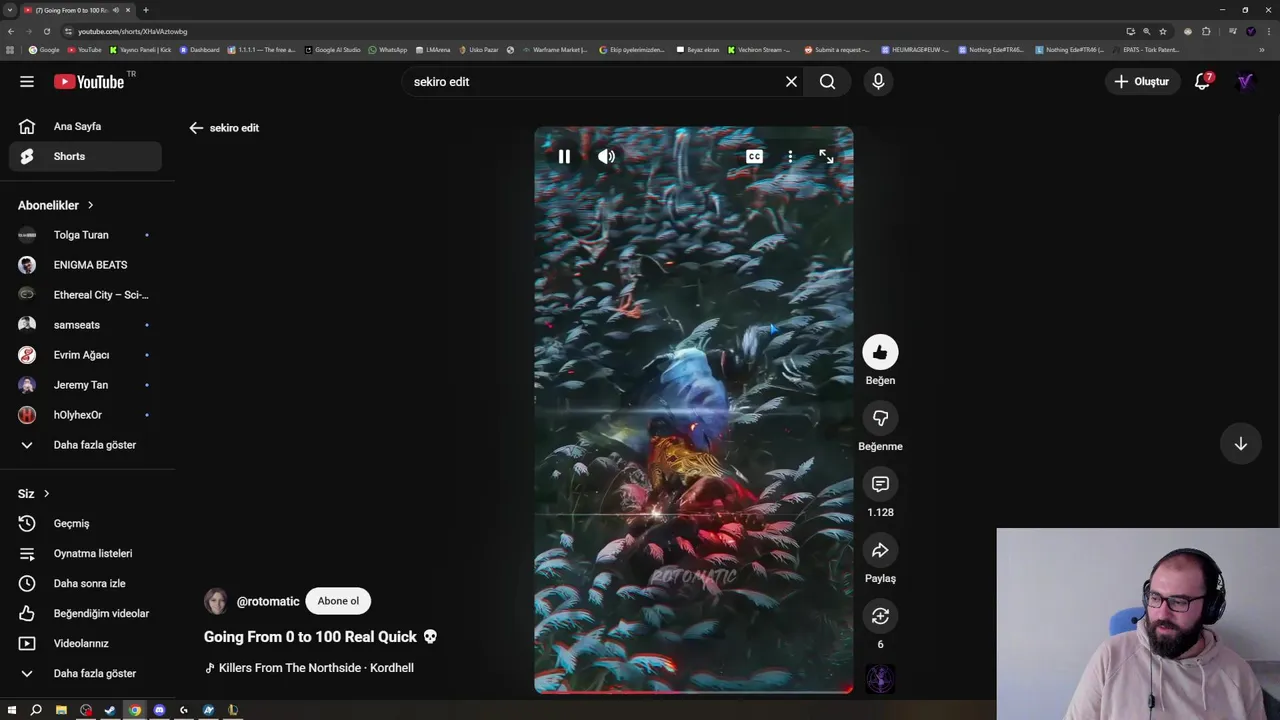Click the Short title text
Image resolution: width=1280 pixels, height=720 pixels.
click(321, 637)
